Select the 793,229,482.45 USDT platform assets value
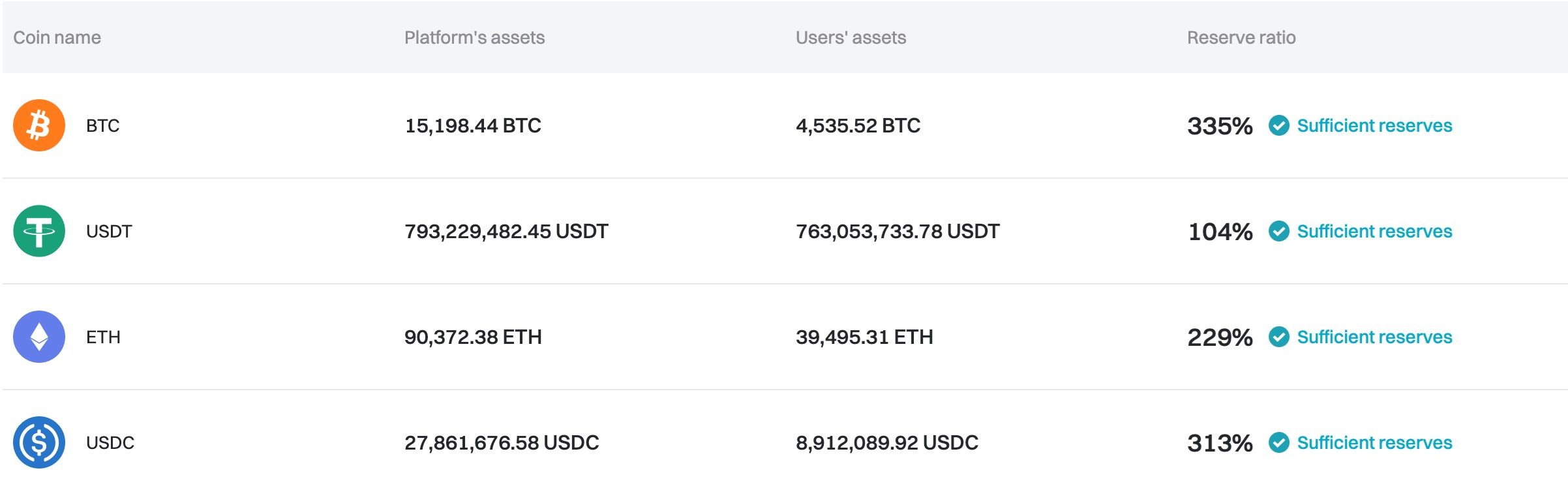The width and height of the screenshot is (1568, 492). (x=506, y=231)
